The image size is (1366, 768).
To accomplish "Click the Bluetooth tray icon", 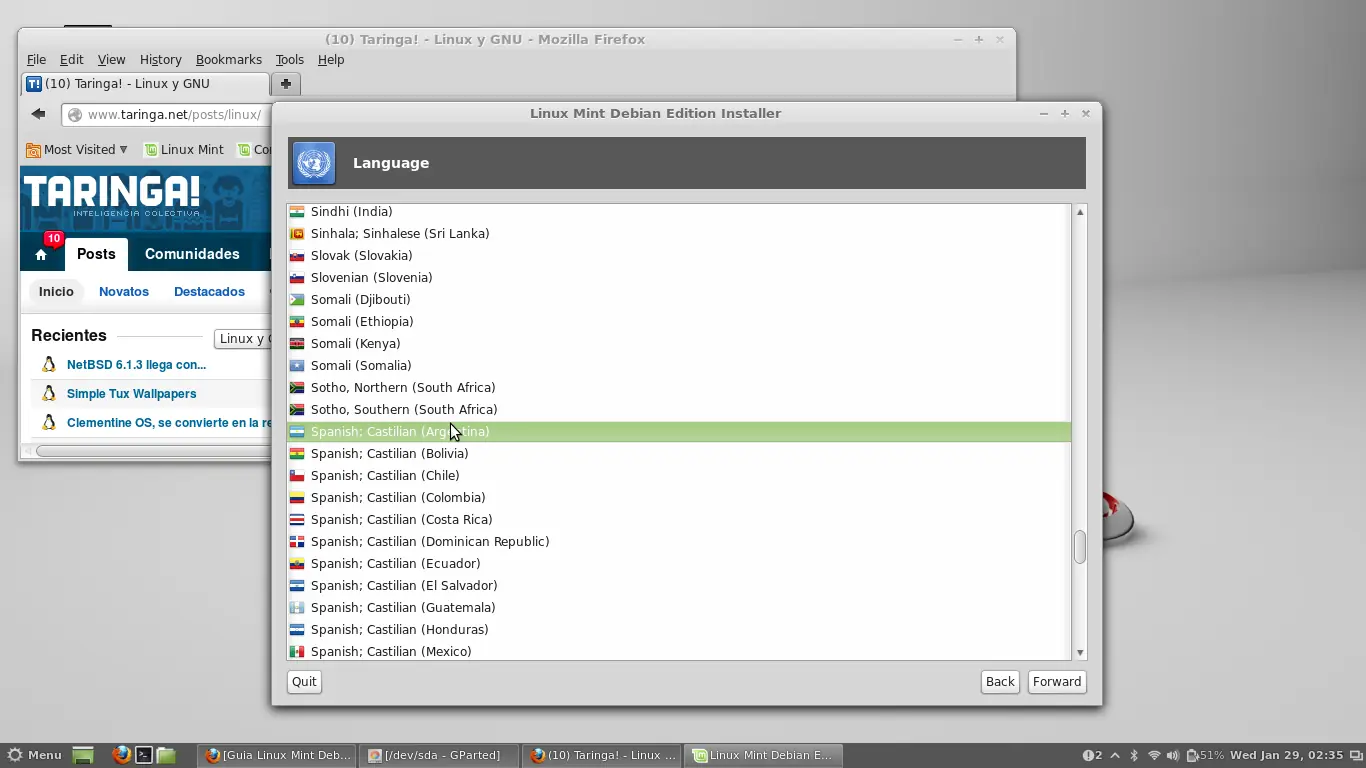I will coord(1134,755).
